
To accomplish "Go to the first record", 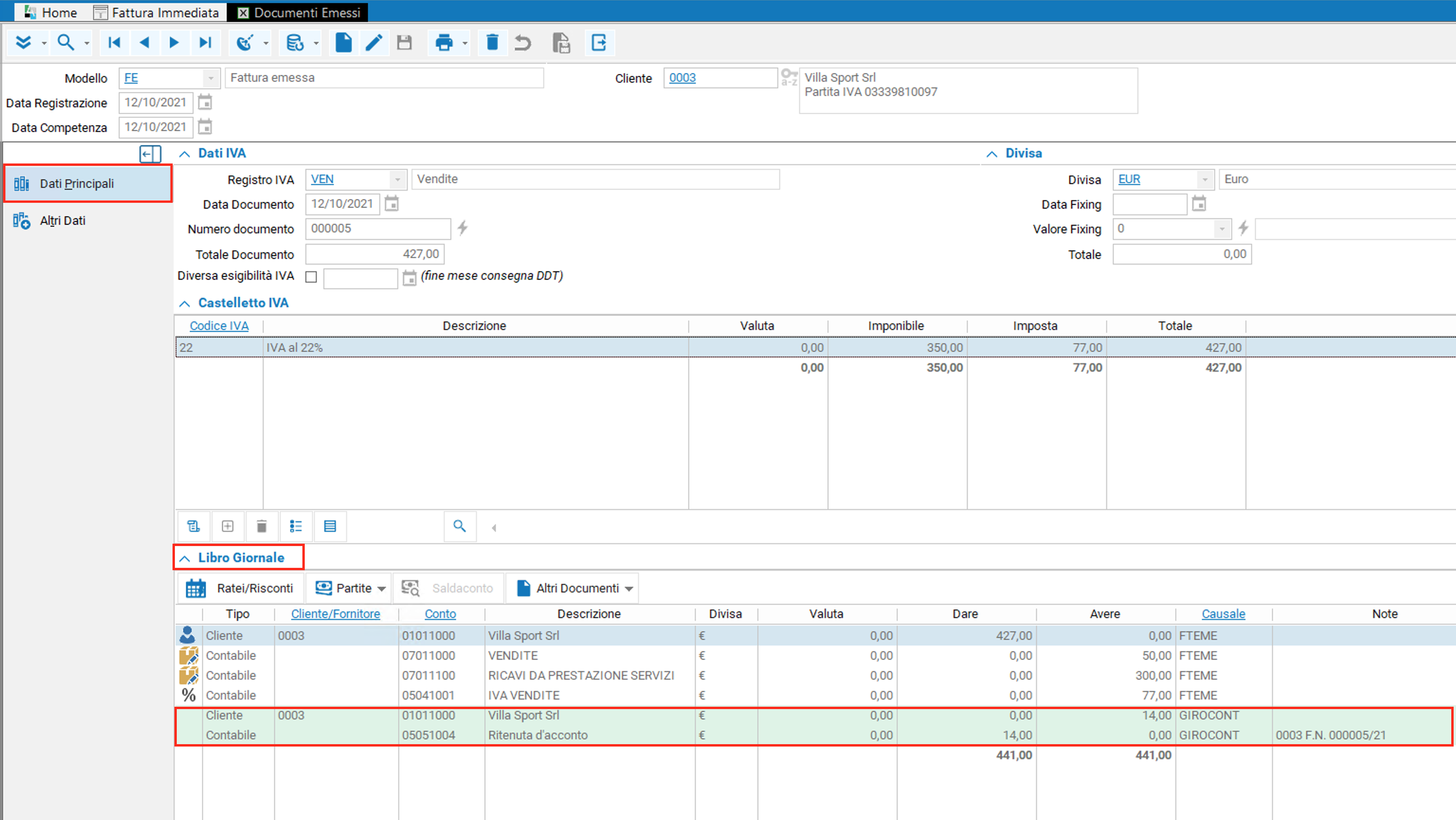I will (x=114, y=42).
